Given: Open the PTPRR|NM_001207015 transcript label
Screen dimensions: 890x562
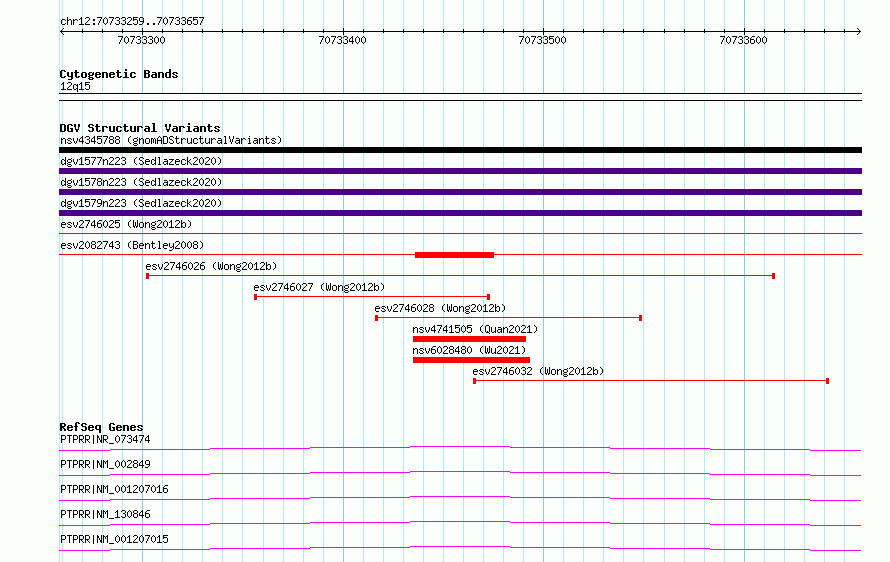Looking at the screenshot, I should [114, 539].
